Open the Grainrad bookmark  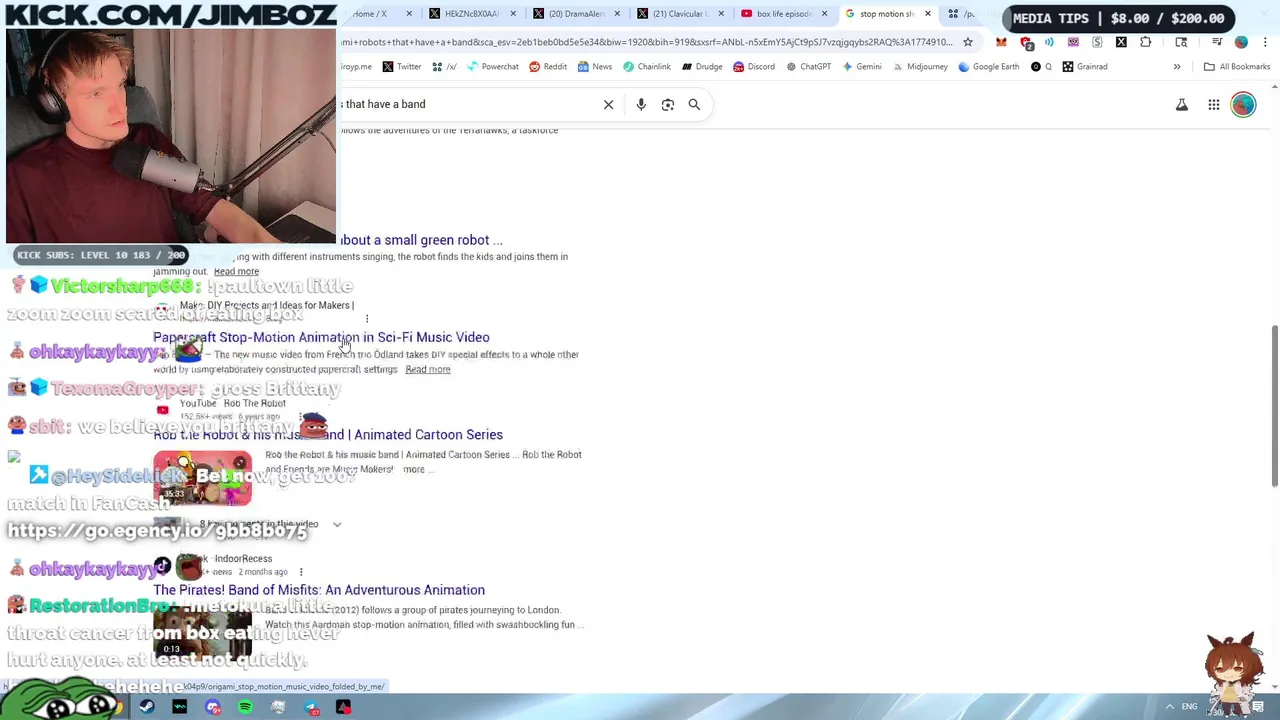click(x=1085, y=67)
